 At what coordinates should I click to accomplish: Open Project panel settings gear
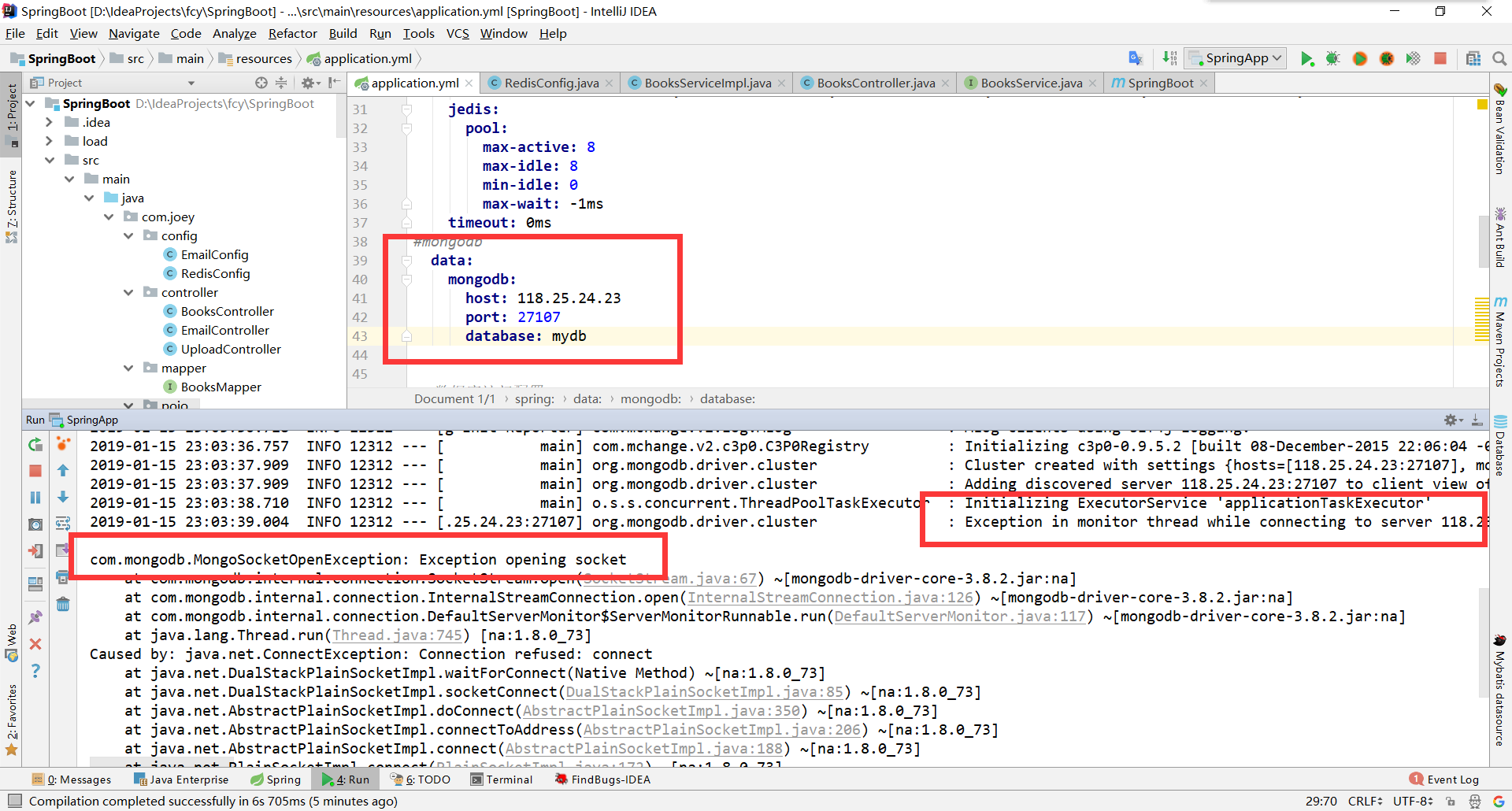(309, 83)
